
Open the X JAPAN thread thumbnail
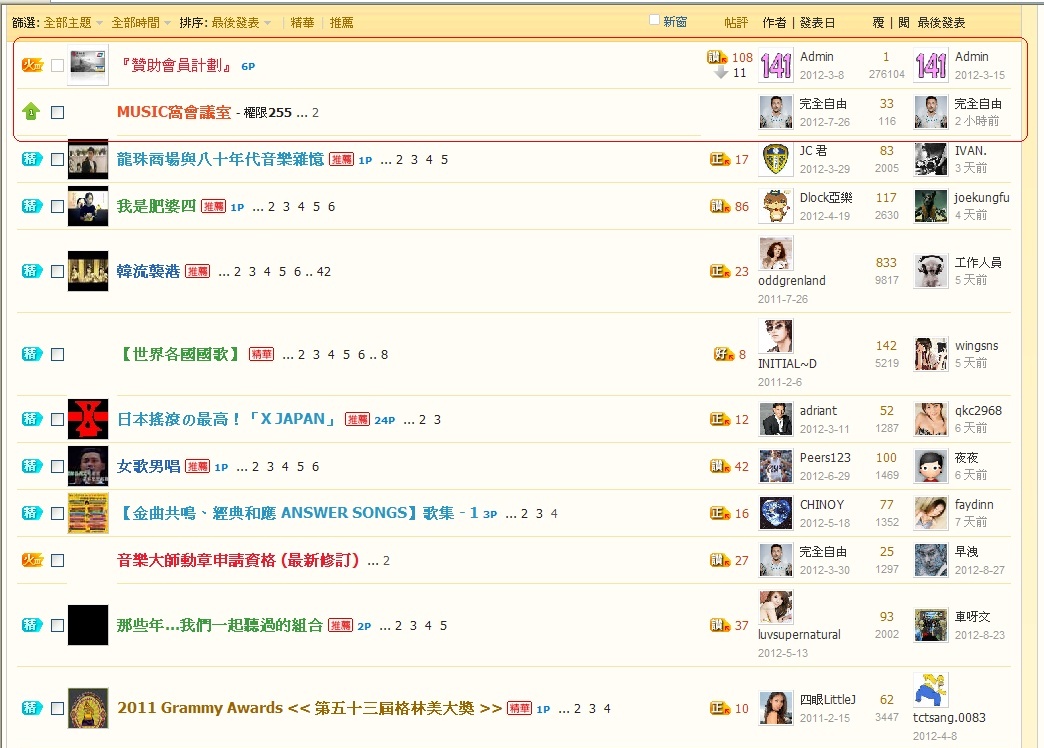[87, 419]
